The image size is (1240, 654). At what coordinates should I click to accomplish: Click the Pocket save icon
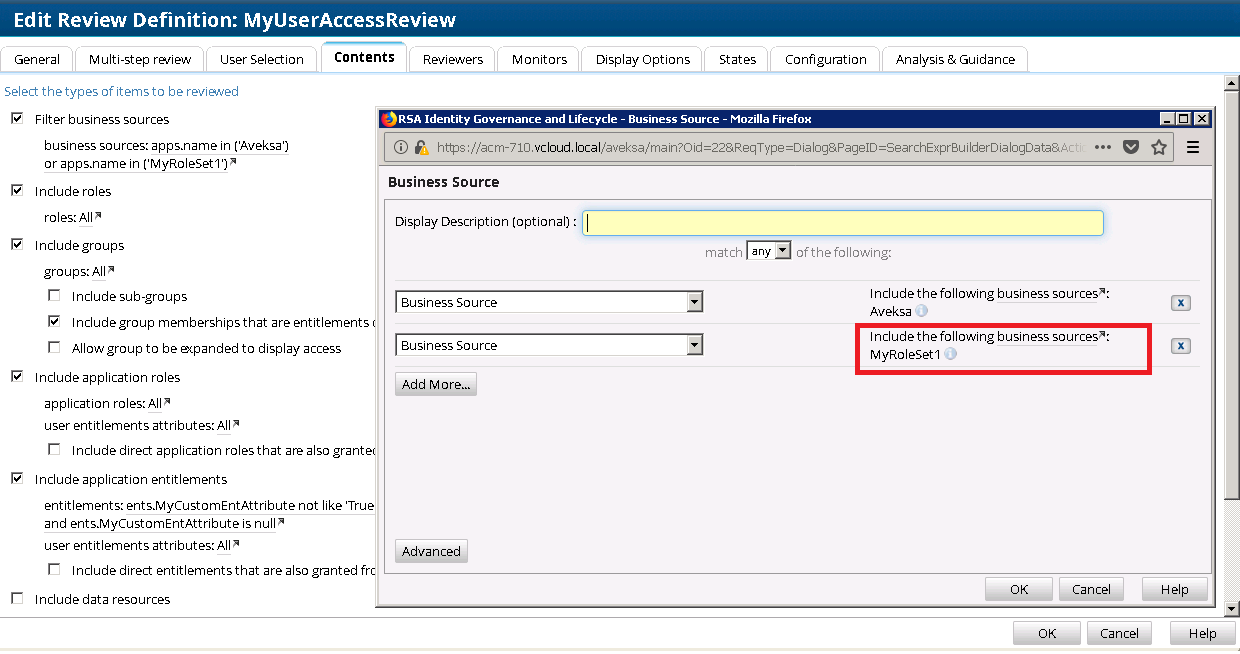point(1131,147)
